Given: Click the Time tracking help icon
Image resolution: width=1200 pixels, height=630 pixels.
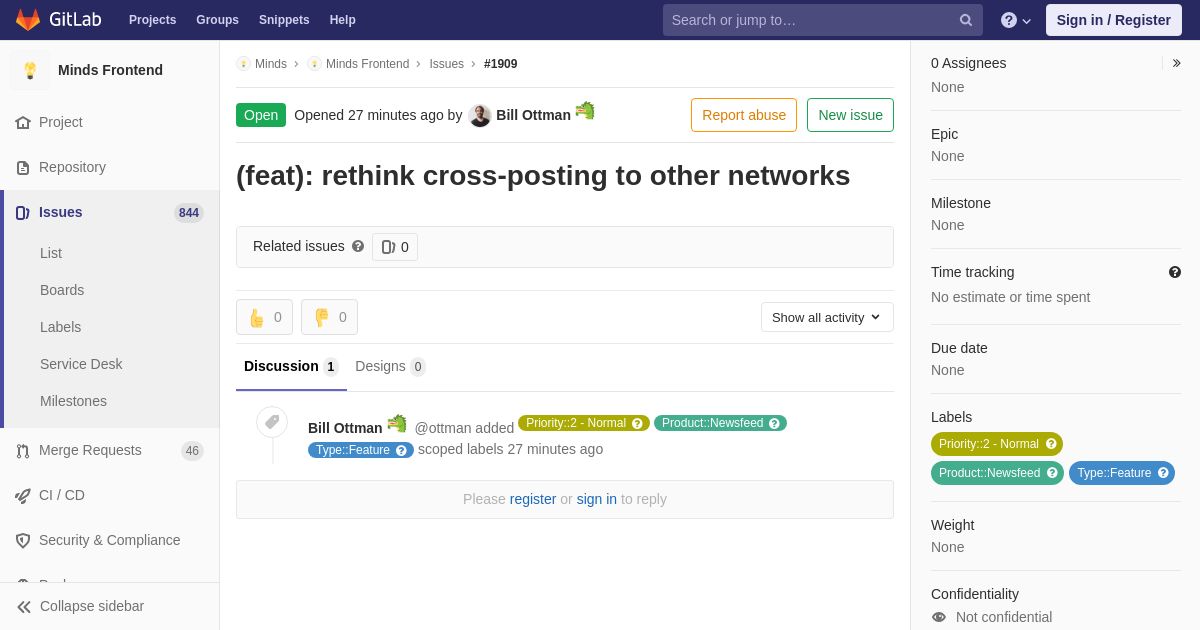Looking at the screenshot, I should (x=1175, y=272).
